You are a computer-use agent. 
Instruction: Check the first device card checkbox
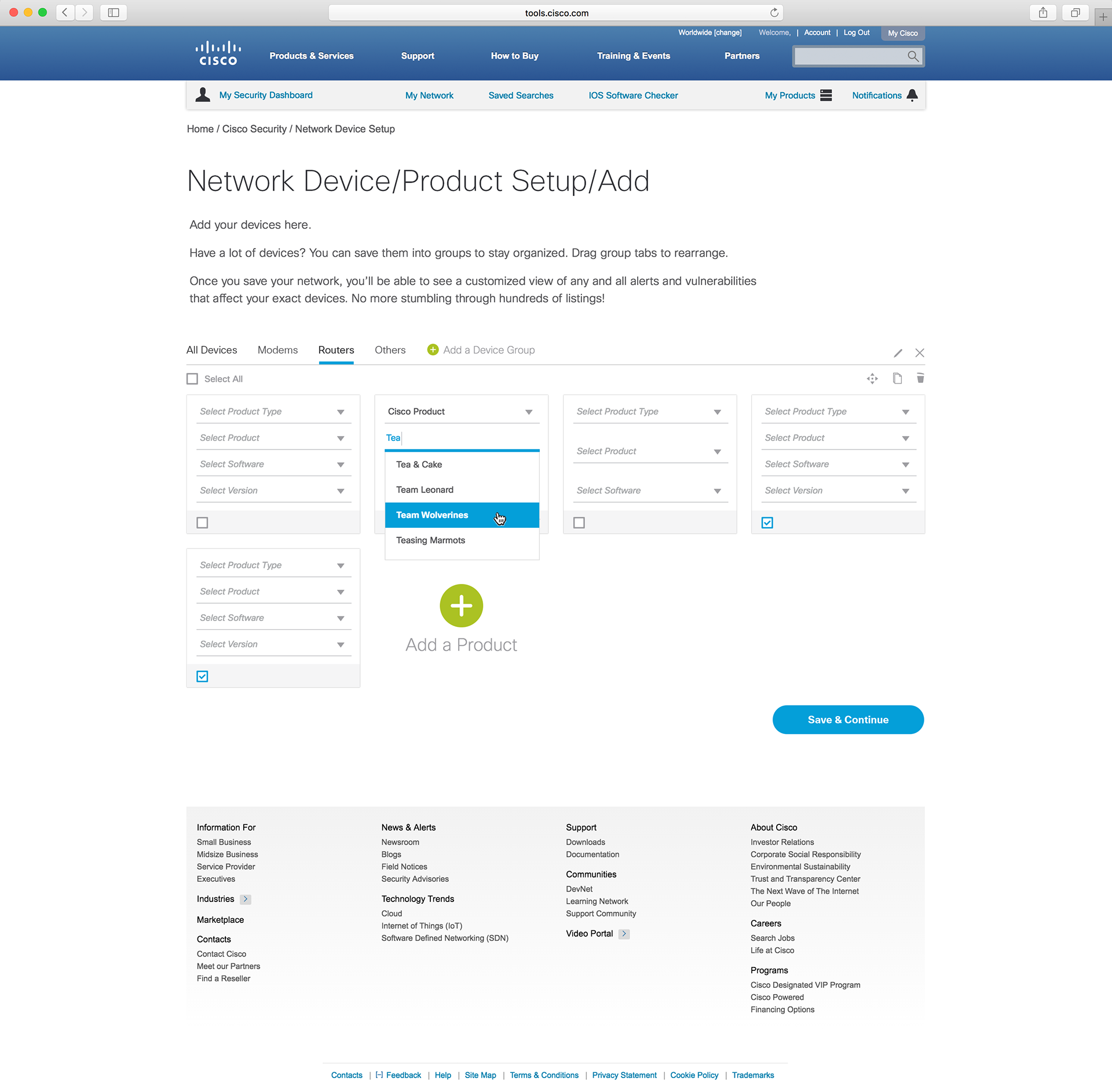pyautogui.click(x=202, y=523)
